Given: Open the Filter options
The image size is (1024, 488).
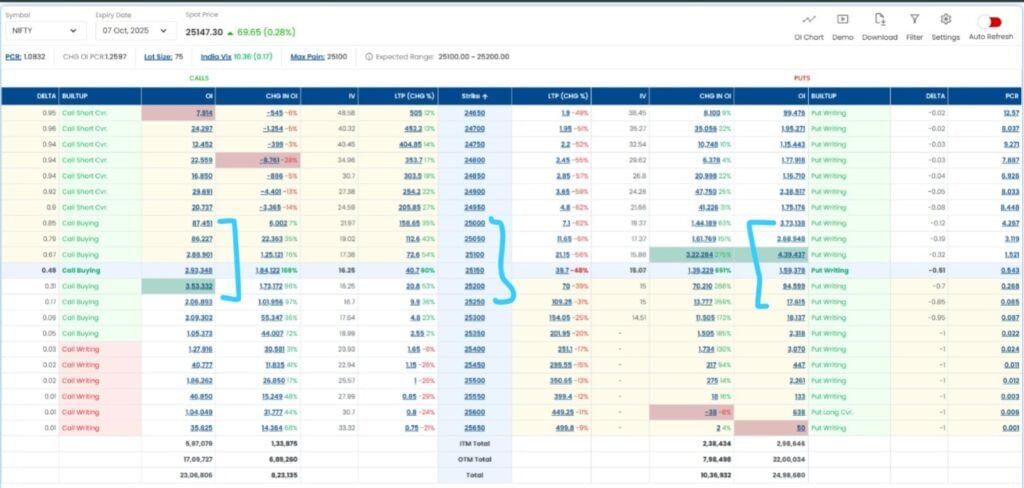Looking at the screenshot, I should pyautogui.click(x=914, y=20).
